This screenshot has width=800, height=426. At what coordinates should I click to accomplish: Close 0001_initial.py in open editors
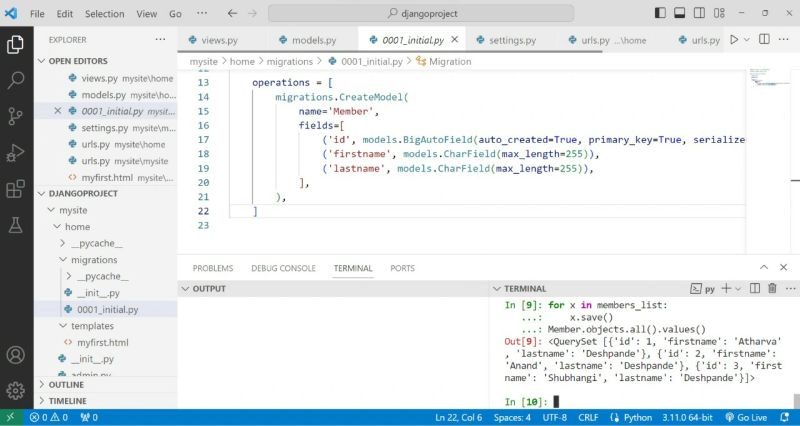pos(58,111)
